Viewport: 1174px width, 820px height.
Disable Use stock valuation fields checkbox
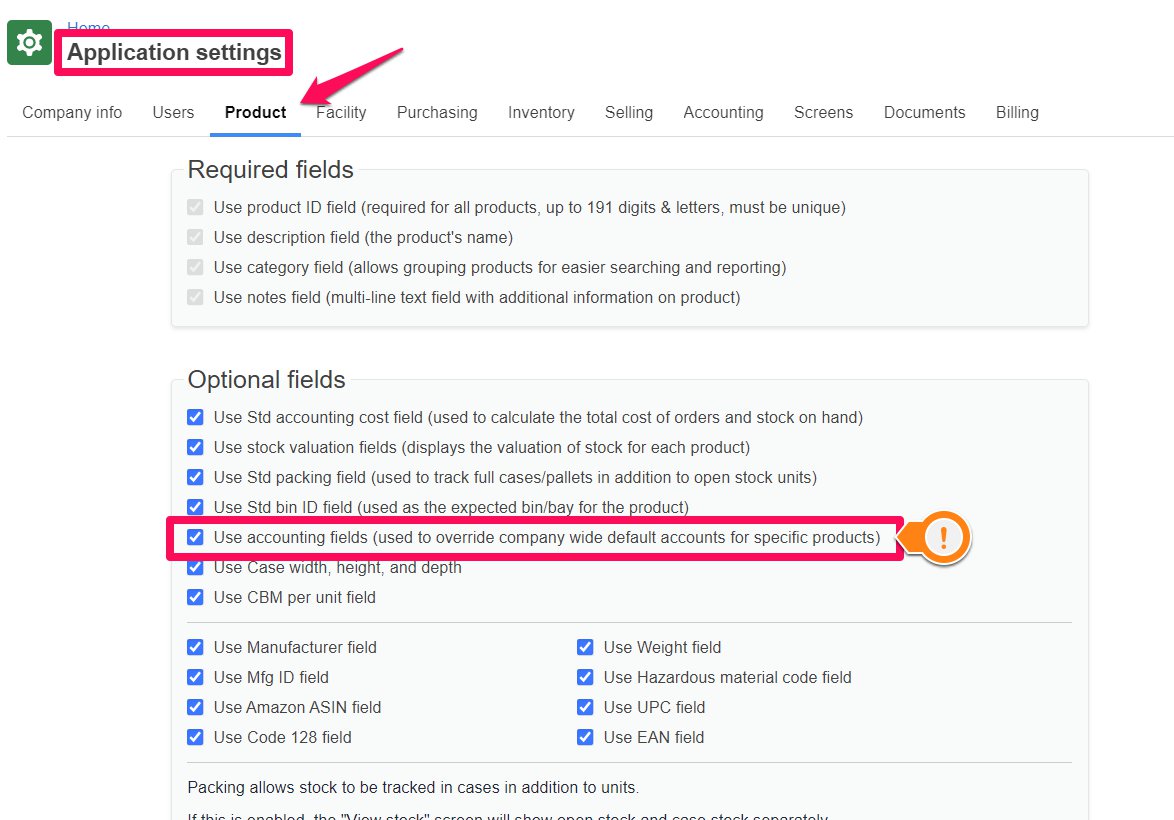pos(195,447)
